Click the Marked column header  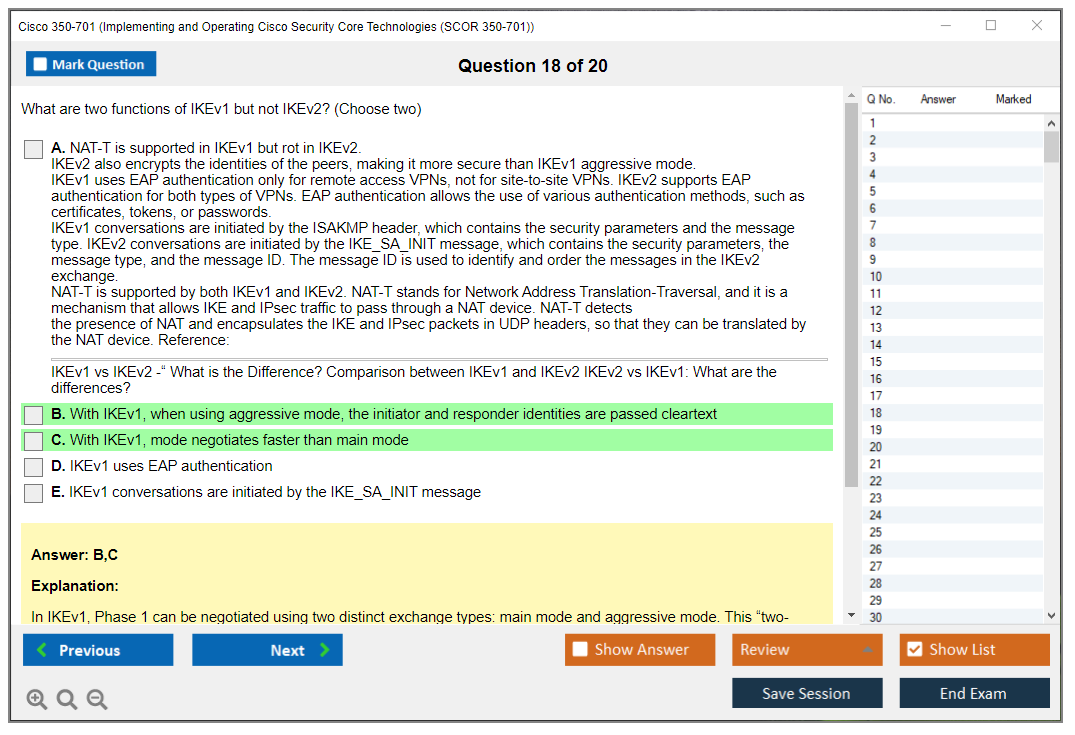click(x=1012, y=99)
